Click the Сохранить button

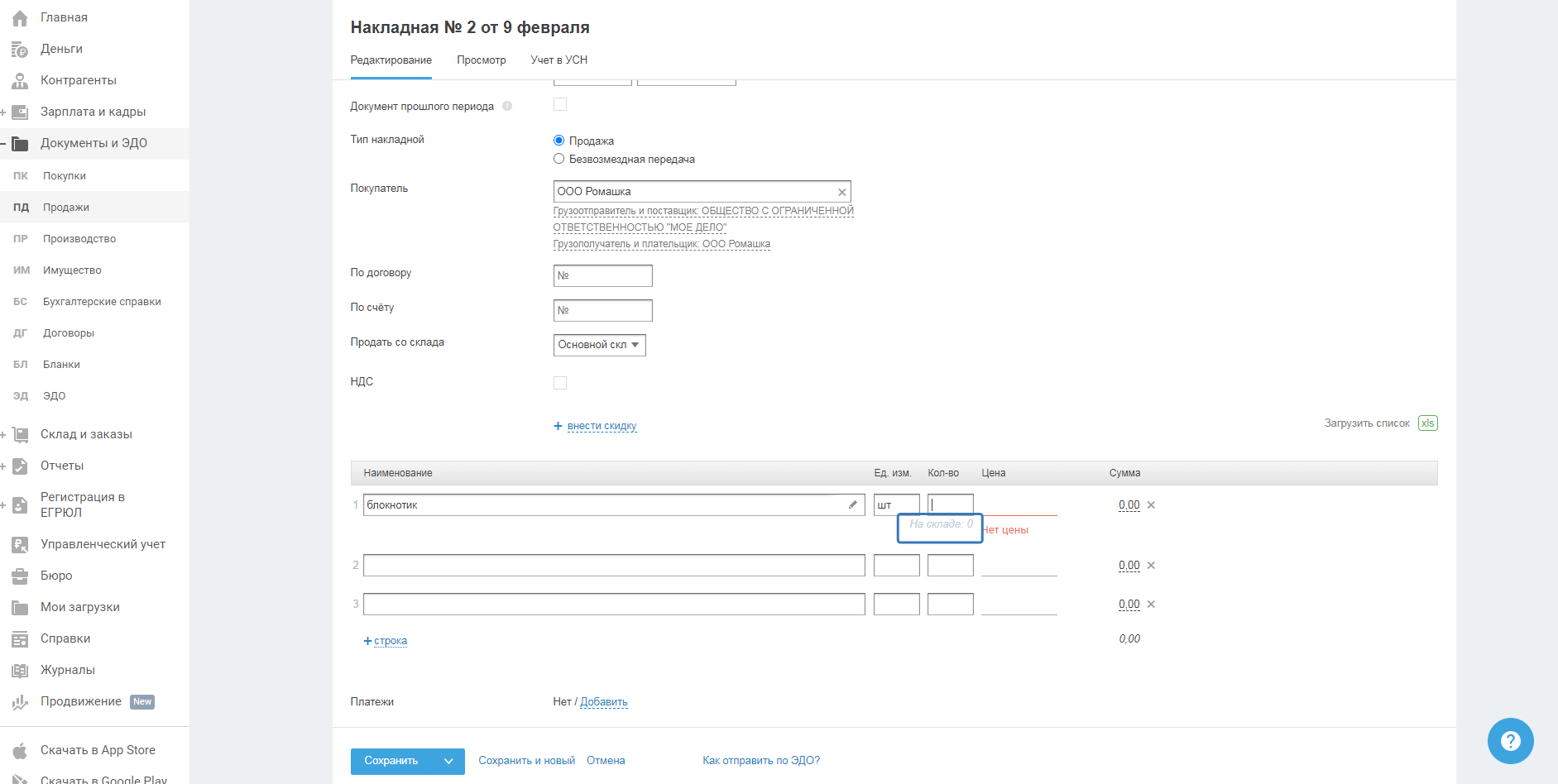(391, 762)
